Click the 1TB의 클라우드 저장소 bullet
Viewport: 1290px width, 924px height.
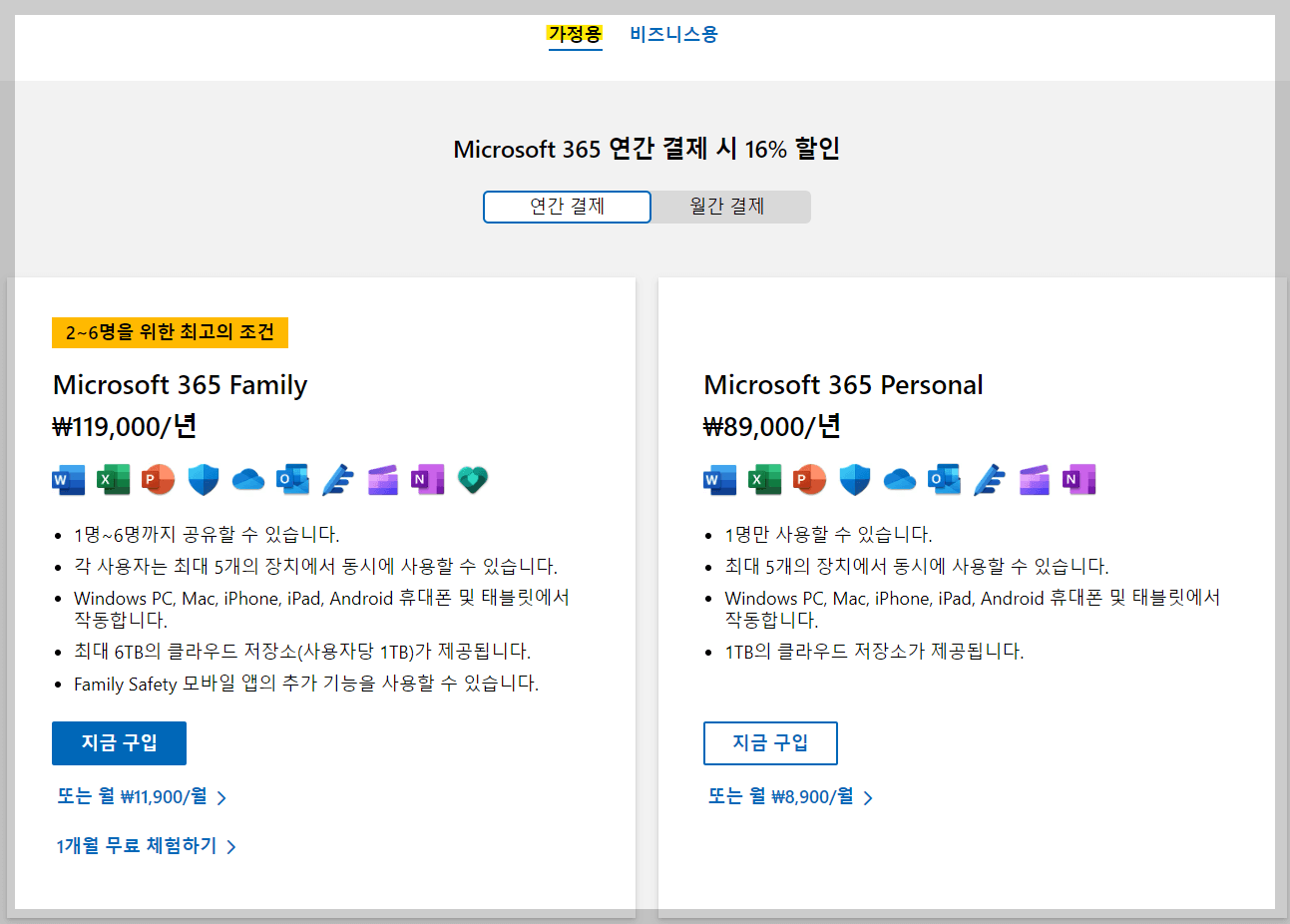[874, 652]
